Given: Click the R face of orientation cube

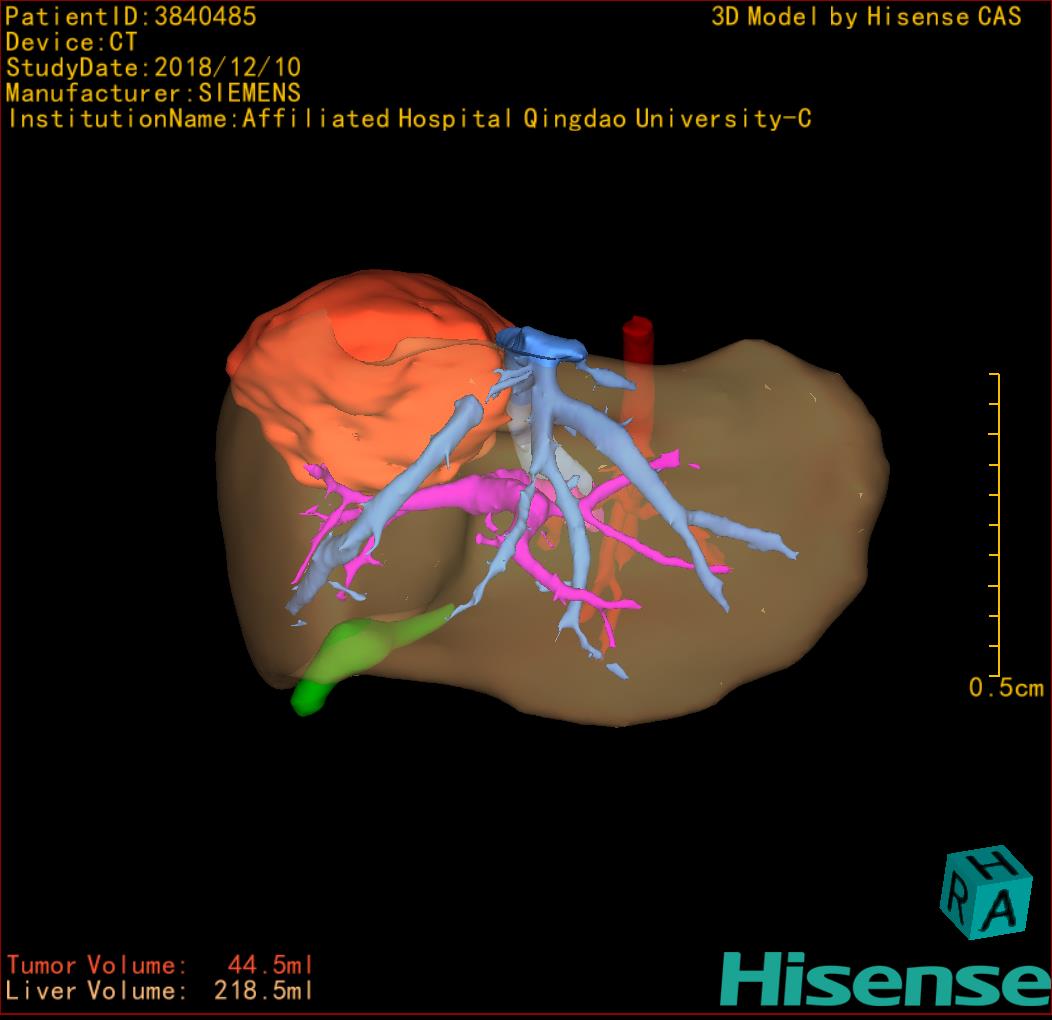Looking at the screenshot, I should (958, 902).
